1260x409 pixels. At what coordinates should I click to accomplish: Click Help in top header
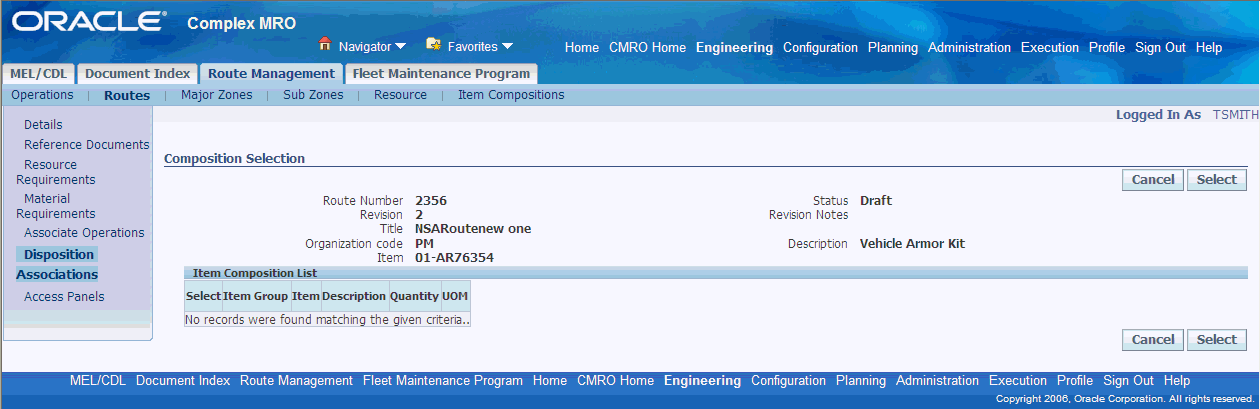click(x=1209, y=48)
